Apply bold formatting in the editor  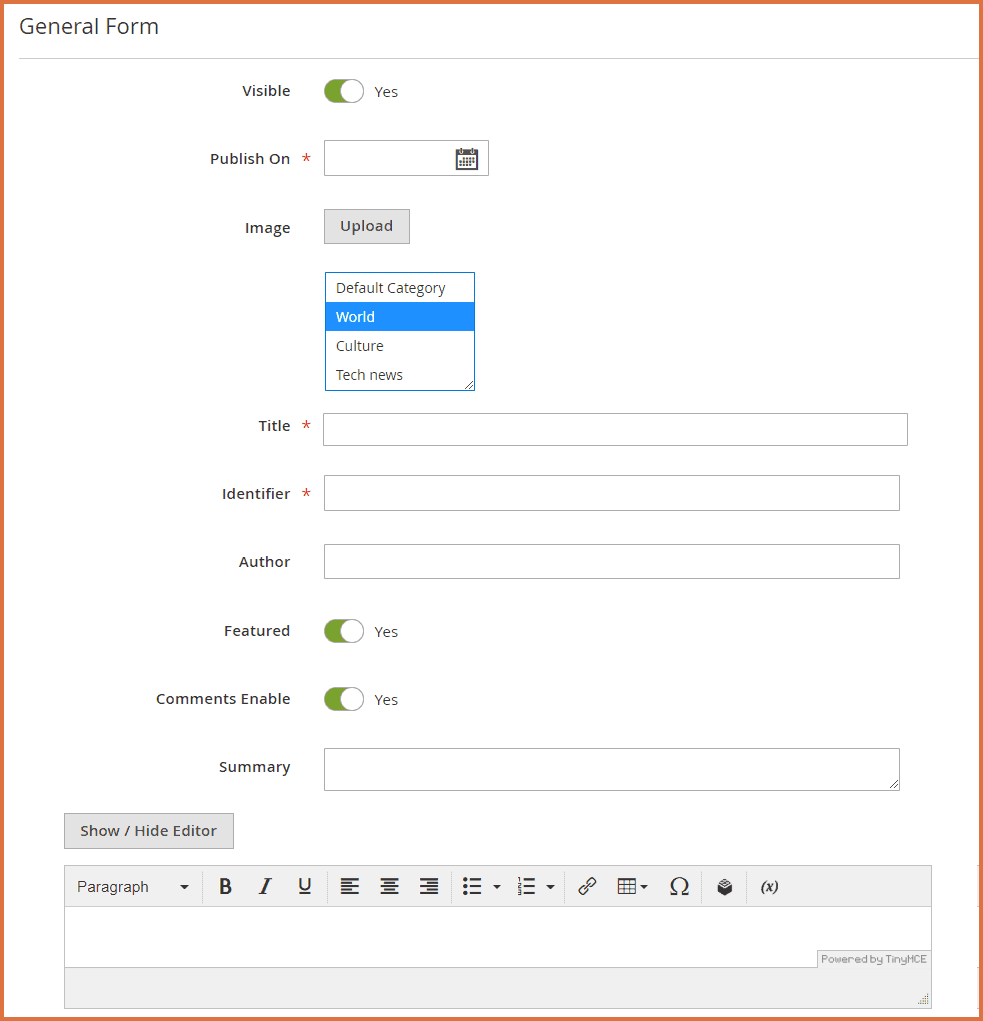225,887
